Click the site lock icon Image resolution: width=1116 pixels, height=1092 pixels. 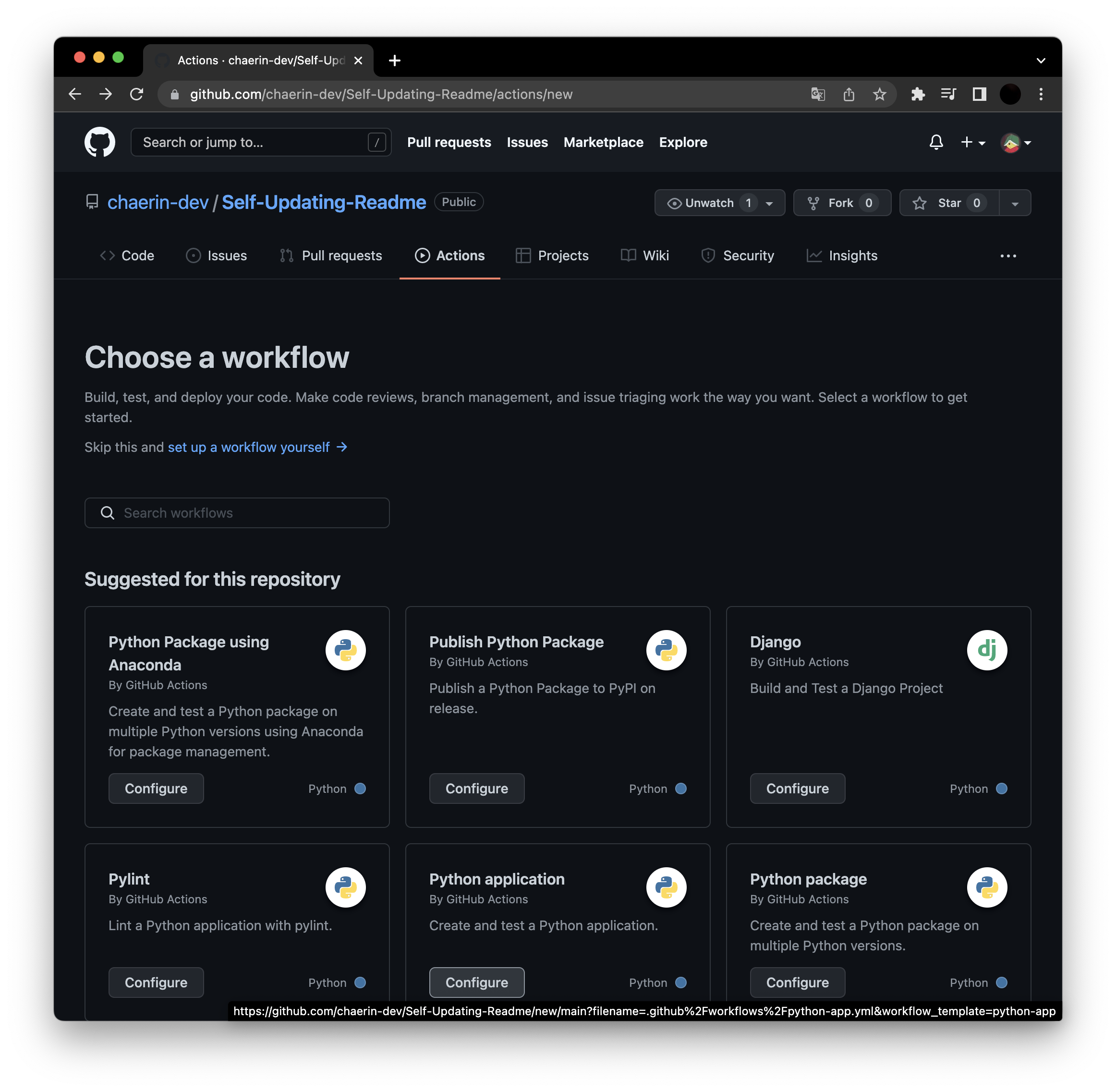coord(175,94)
